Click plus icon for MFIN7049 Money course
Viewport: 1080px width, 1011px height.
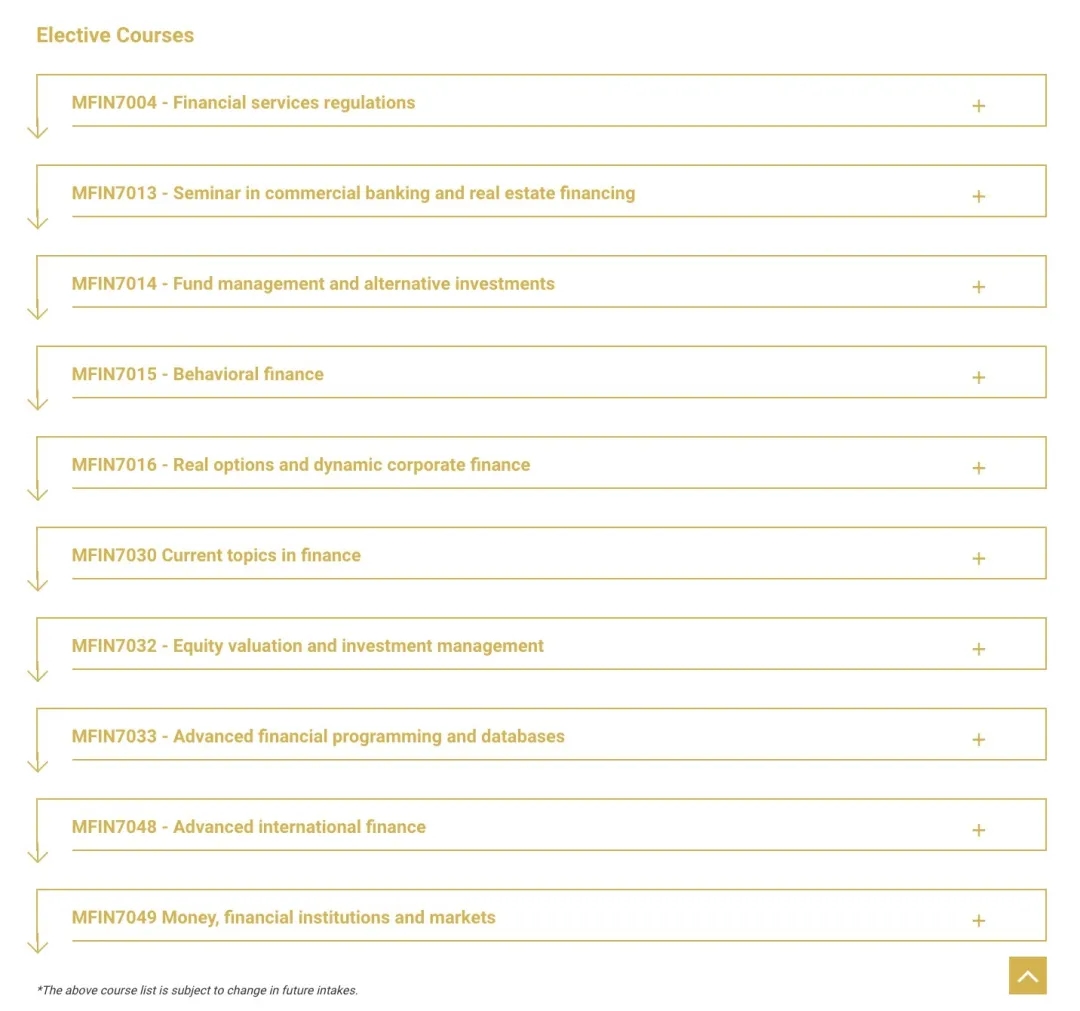tap(978, 921)
